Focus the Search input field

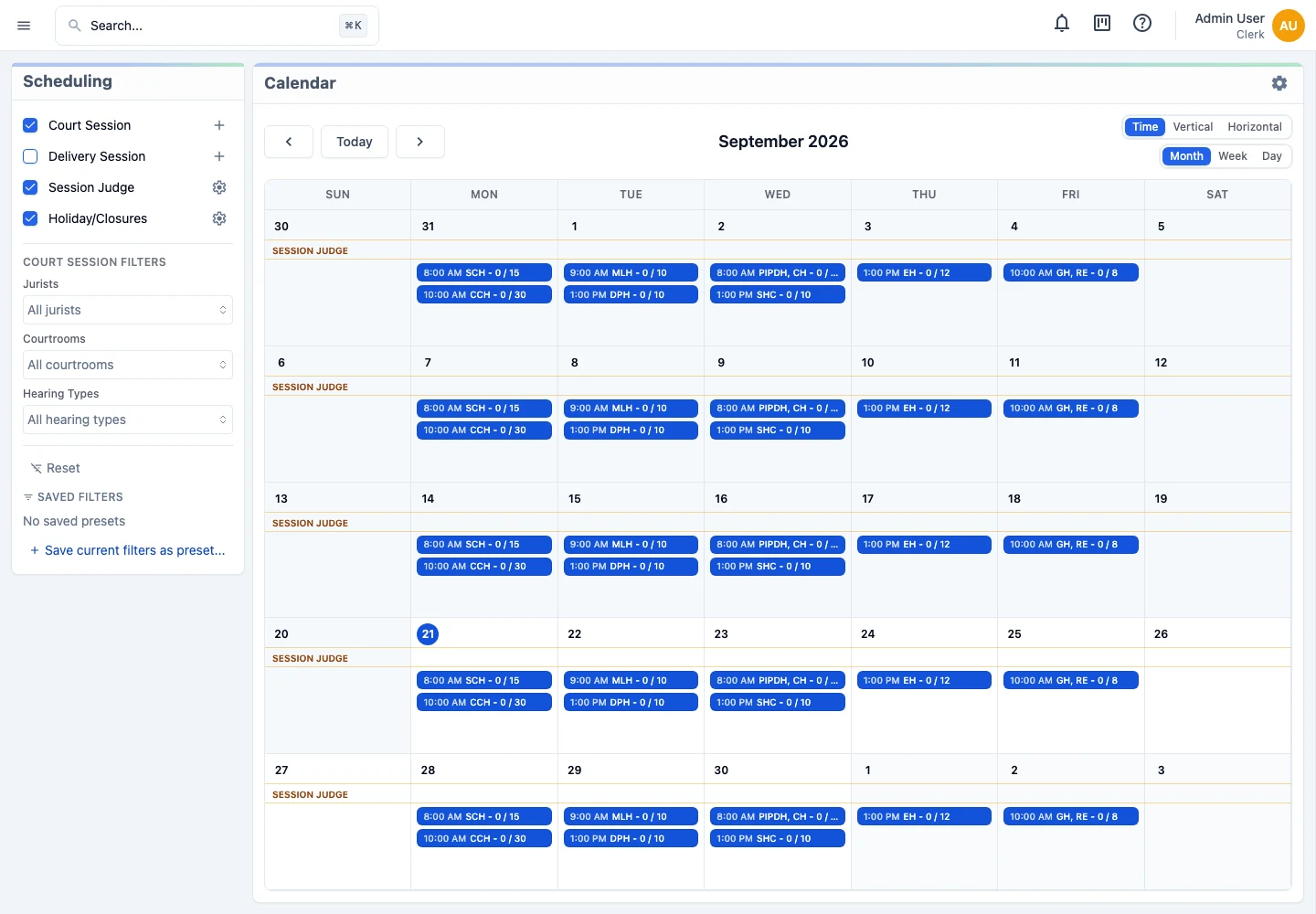tap(218, 26)
